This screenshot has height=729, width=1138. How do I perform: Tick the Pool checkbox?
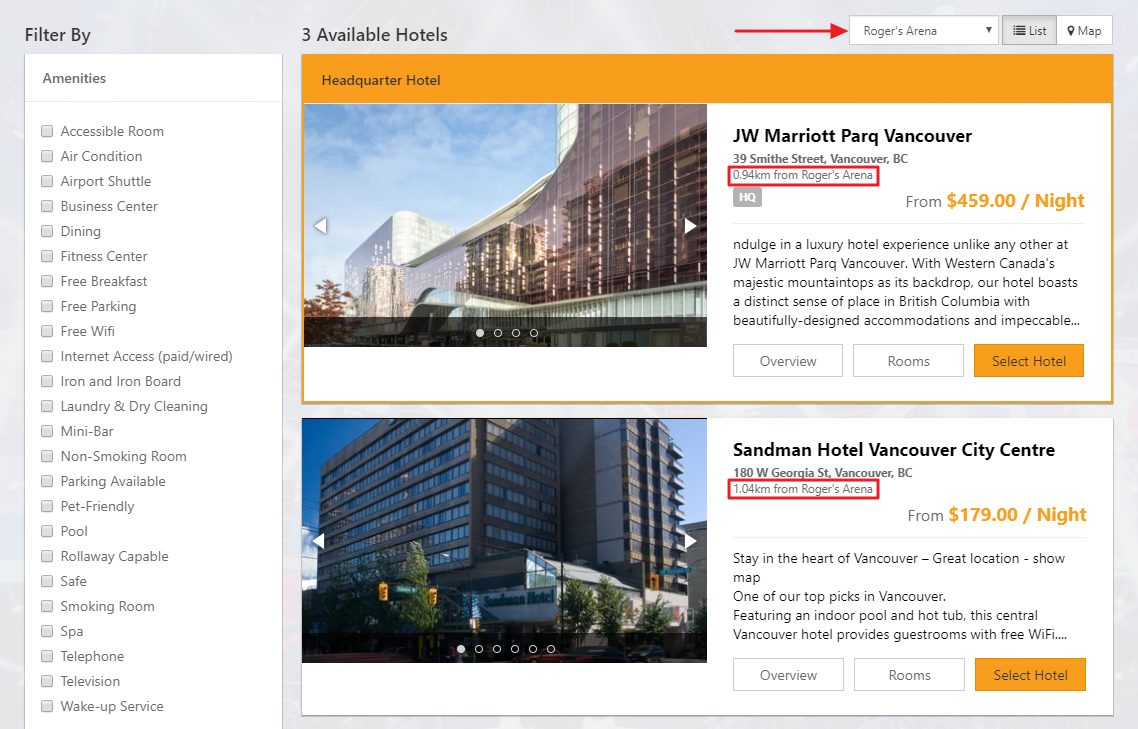47,532
